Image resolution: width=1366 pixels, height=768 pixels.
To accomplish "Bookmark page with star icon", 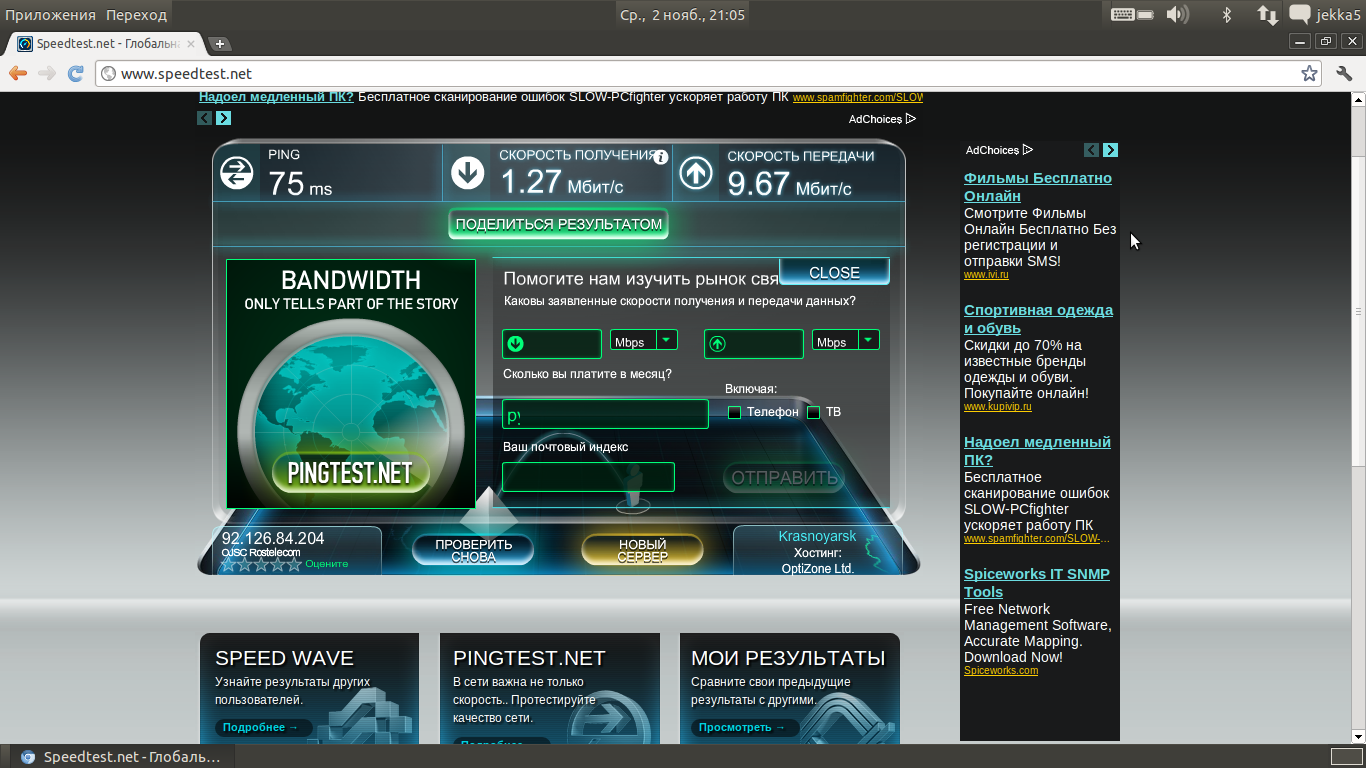I will pos(1309,73).
